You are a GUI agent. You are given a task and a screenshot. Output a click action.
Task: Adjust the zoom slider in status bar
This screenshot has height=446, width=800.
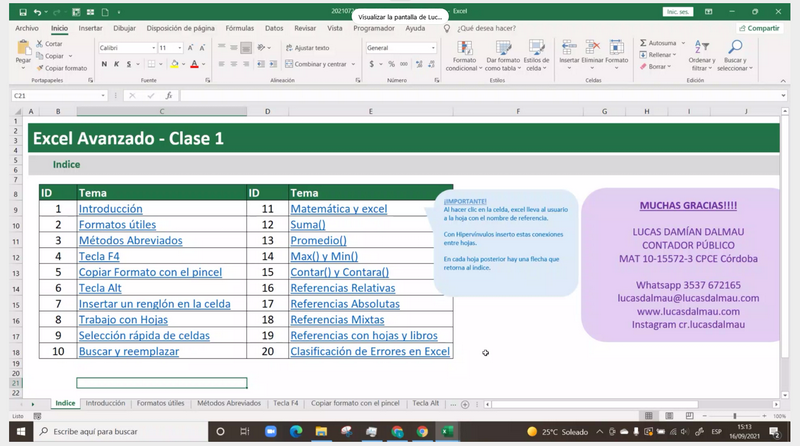pyautogui.click(x=735, y=416)
